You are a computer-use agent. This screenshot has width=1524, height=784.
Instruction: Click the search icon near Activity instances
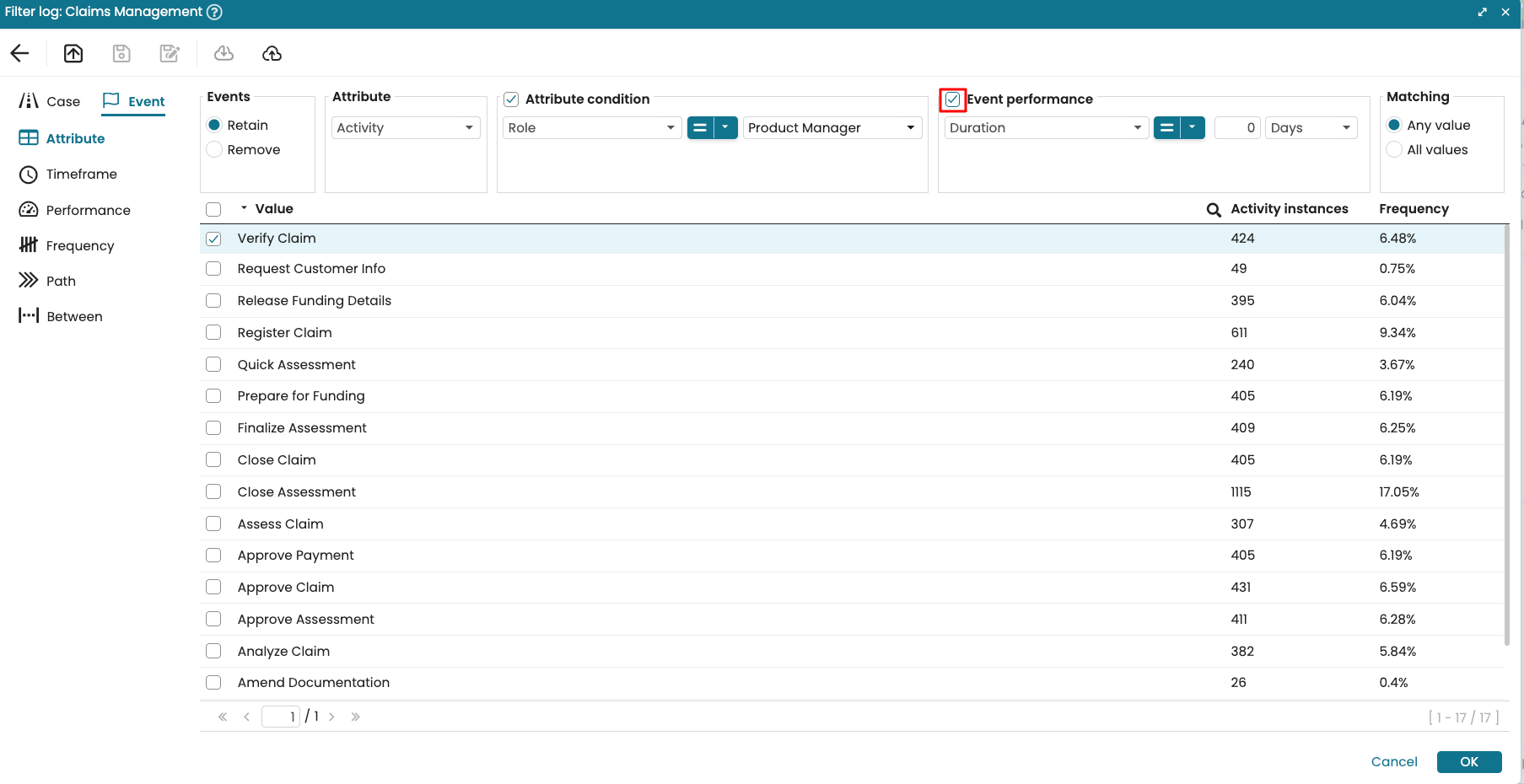click(1213, 210)
